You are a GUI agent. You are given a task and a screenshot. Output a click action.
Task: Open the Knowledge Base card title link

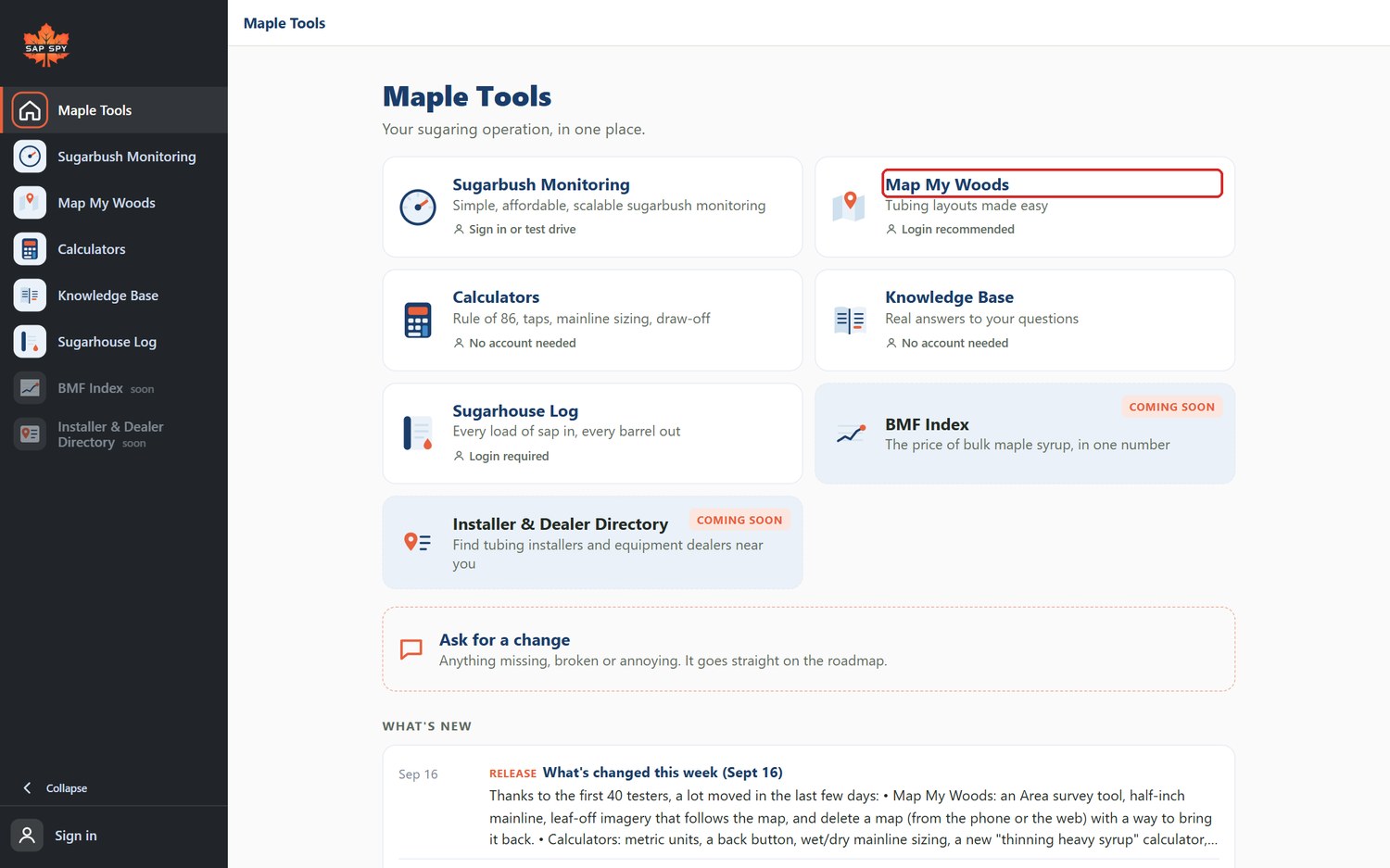tap(949, 297)
